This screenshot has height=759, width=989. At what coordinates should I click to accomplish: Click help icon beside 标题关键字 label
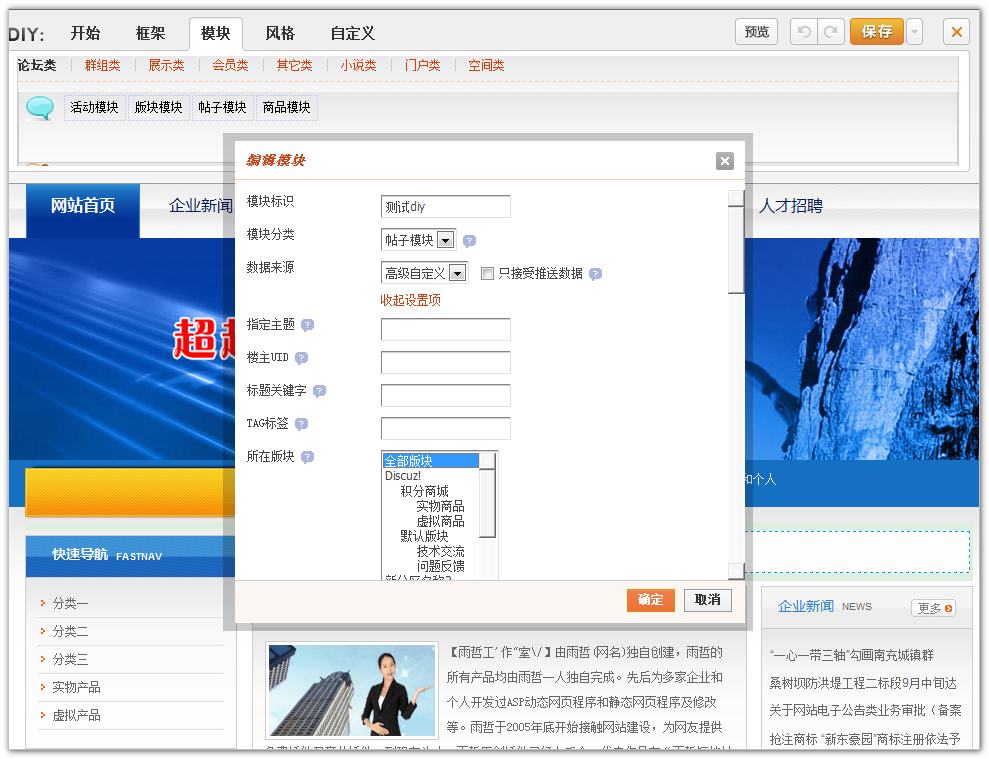coord(319,391)
